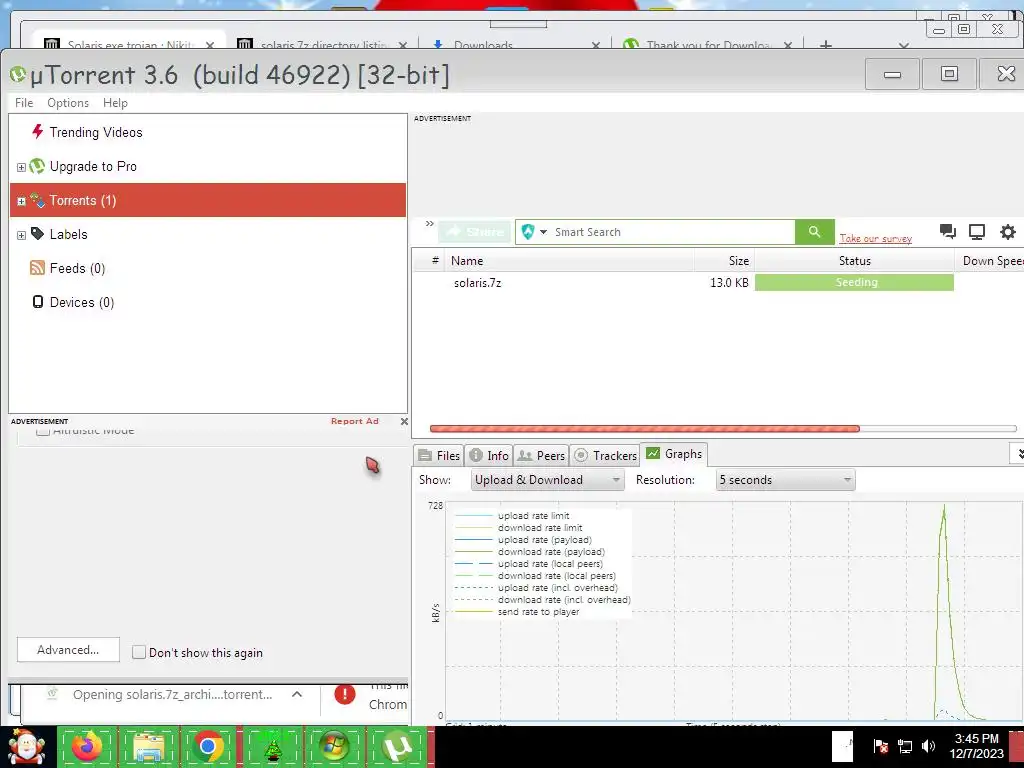Open the File menu
Viewport: 1024px width, 768px height.
tap(24, 103)
